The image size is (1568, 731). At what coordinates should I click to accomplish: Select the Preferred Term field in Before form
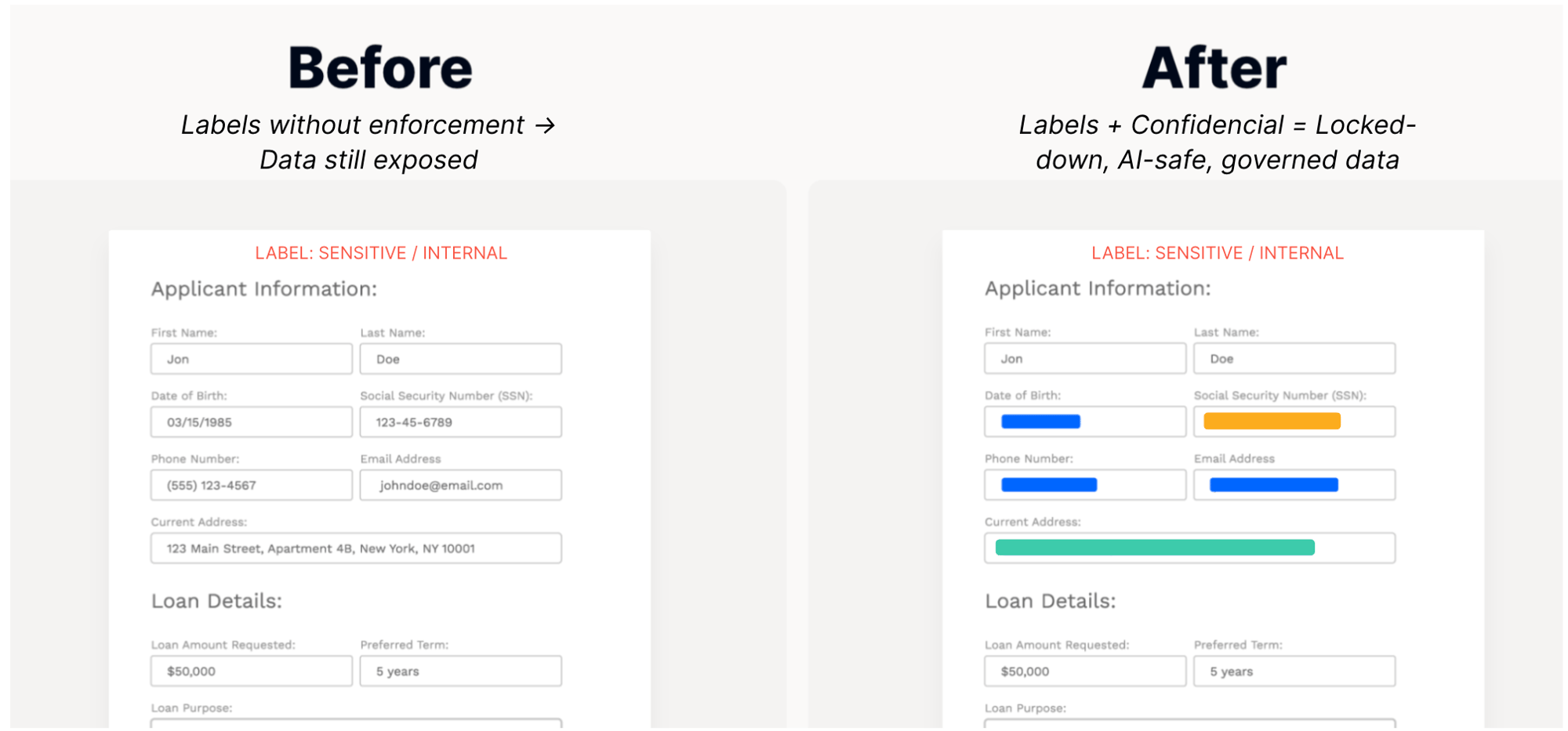(460, 671)
